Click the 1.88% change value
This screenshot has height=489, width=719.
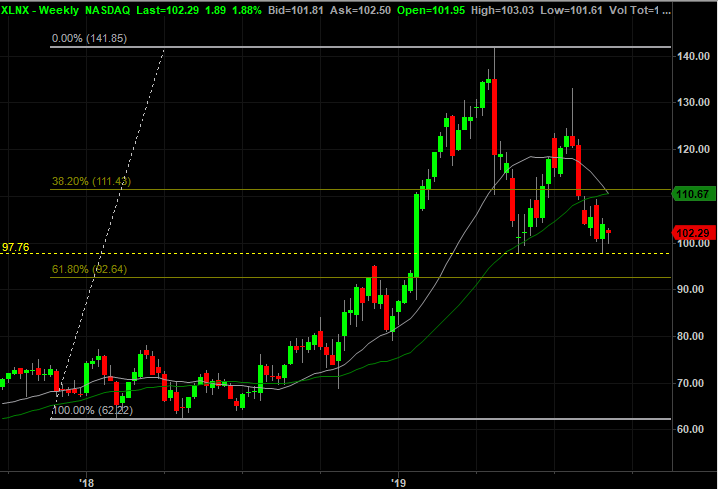click(247, 10)
